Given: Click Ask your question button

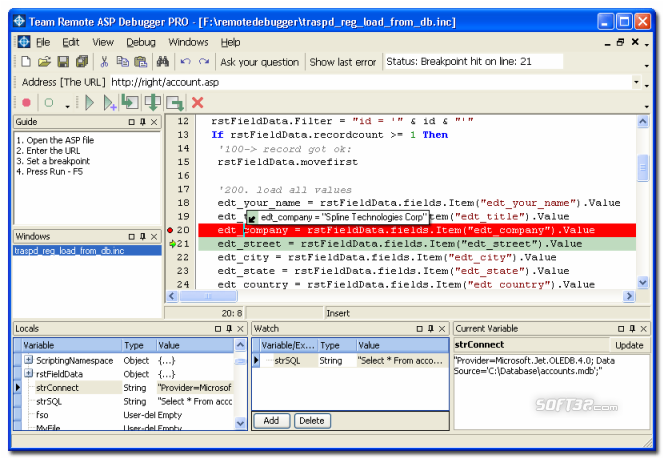Looking at the screenshot, I should pos(260,62).
